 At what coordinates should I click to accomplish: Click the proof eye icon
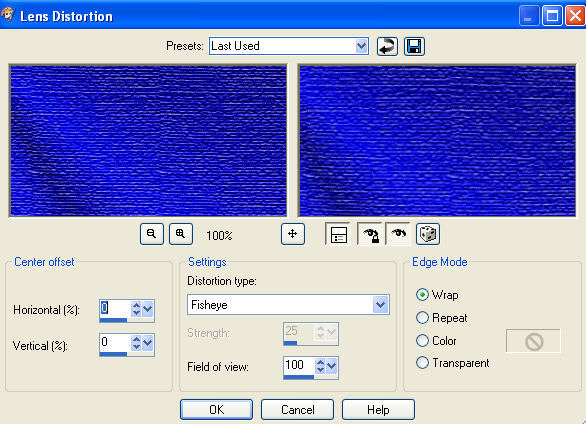point(398,235)
